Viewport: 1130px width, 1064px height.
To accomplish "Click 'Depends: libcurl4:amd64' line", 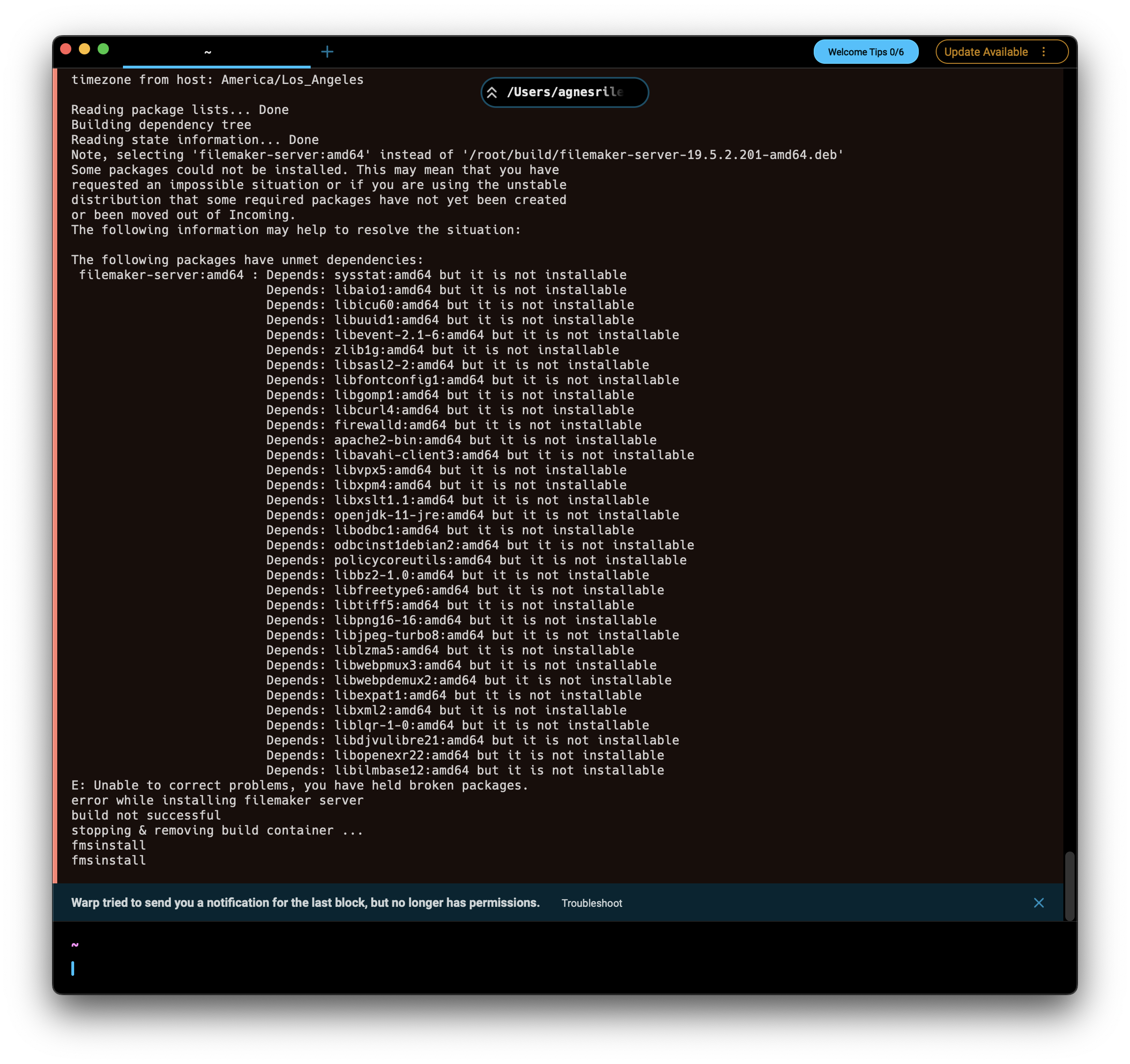I will tap(450, 410).
